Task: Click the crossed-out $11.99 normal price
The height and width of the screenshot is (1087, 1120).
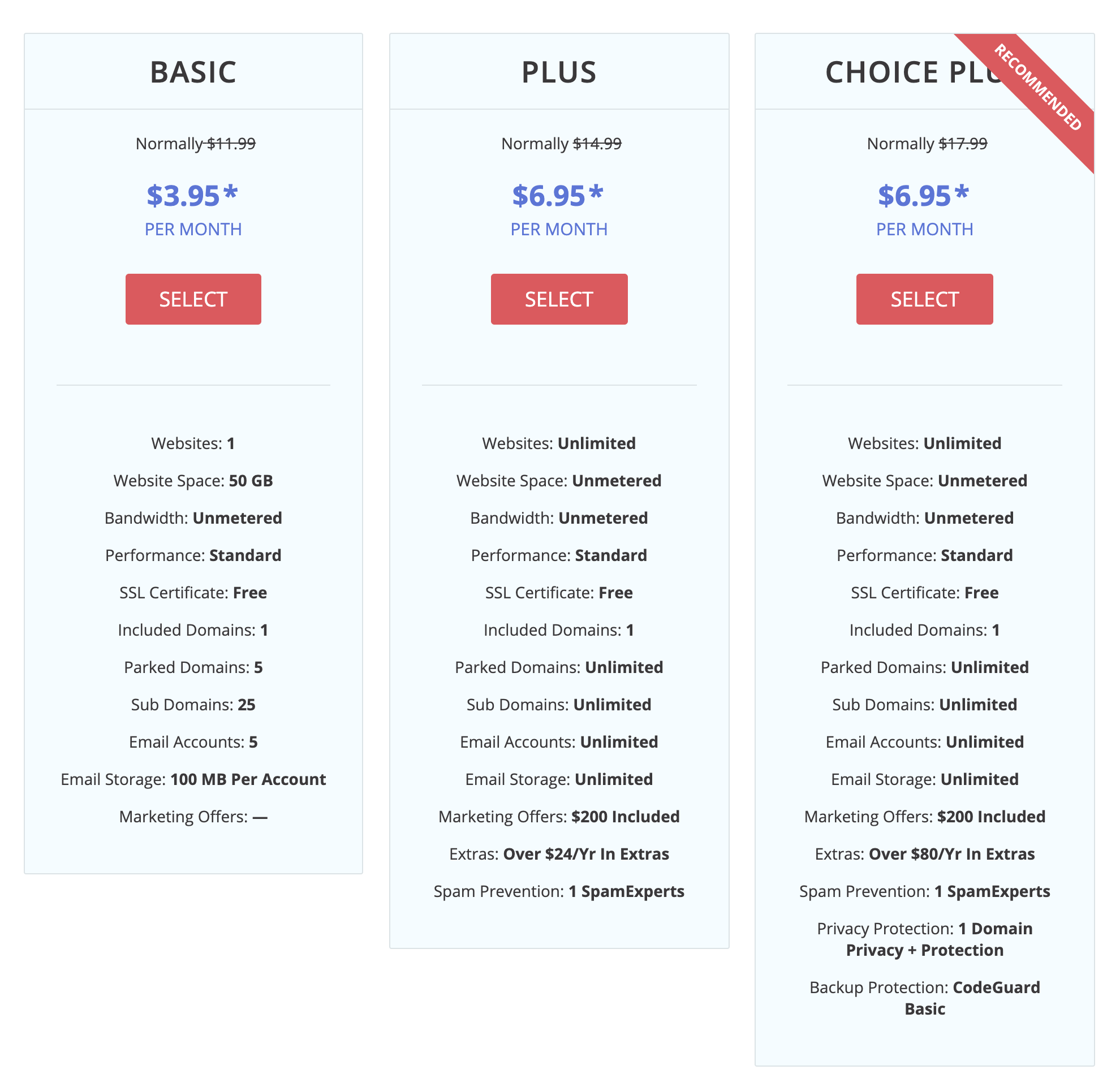Action: tap(231, 144)
